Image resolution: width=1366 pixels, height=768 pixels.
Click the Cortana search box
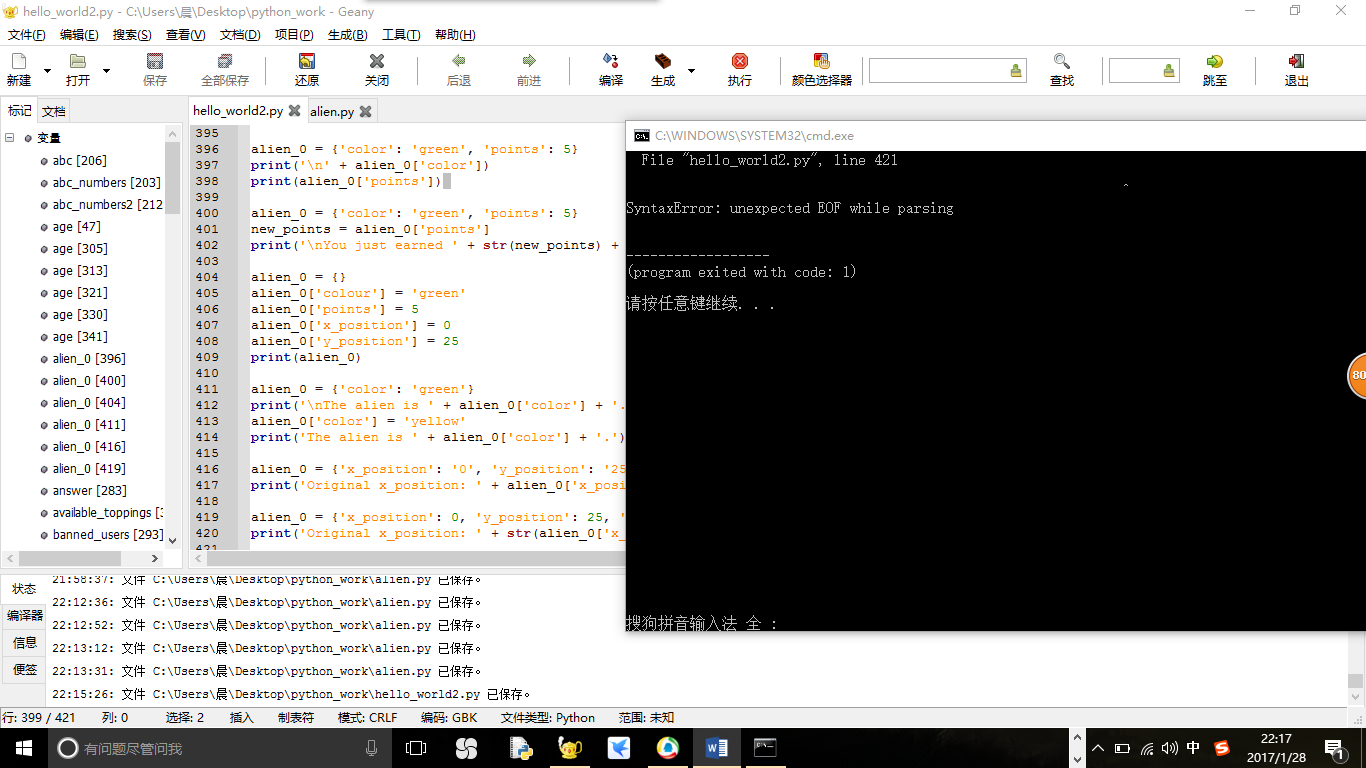point(220,748)
